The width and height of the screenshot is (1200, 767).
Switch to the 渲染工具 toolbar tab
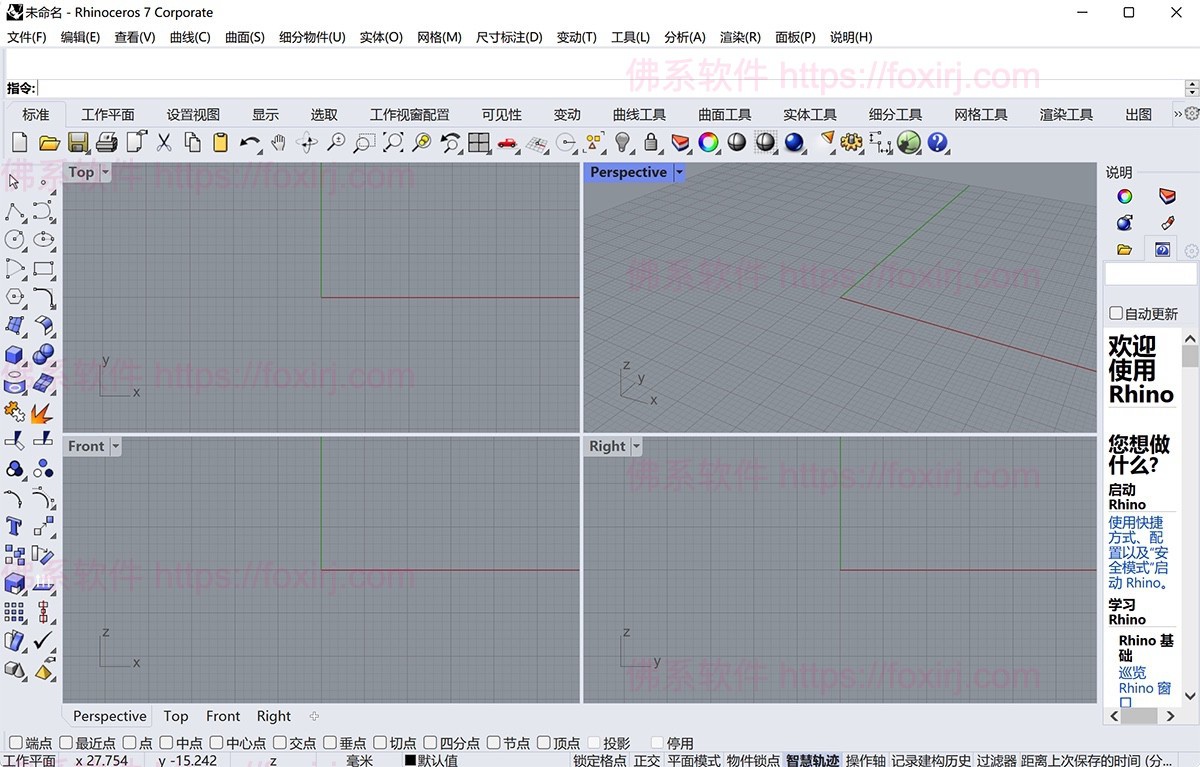coord(1066,114)
